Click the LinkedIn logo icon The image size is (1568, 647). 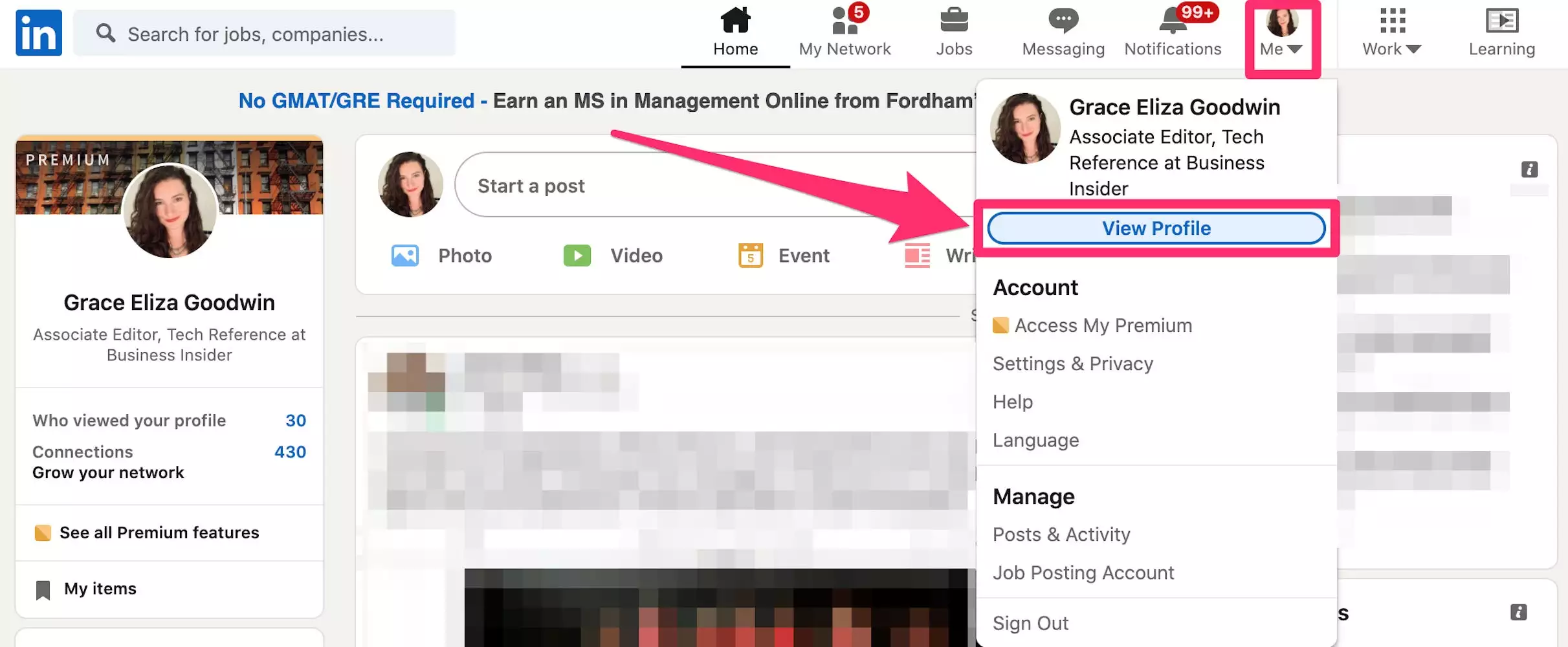point(39,33)
